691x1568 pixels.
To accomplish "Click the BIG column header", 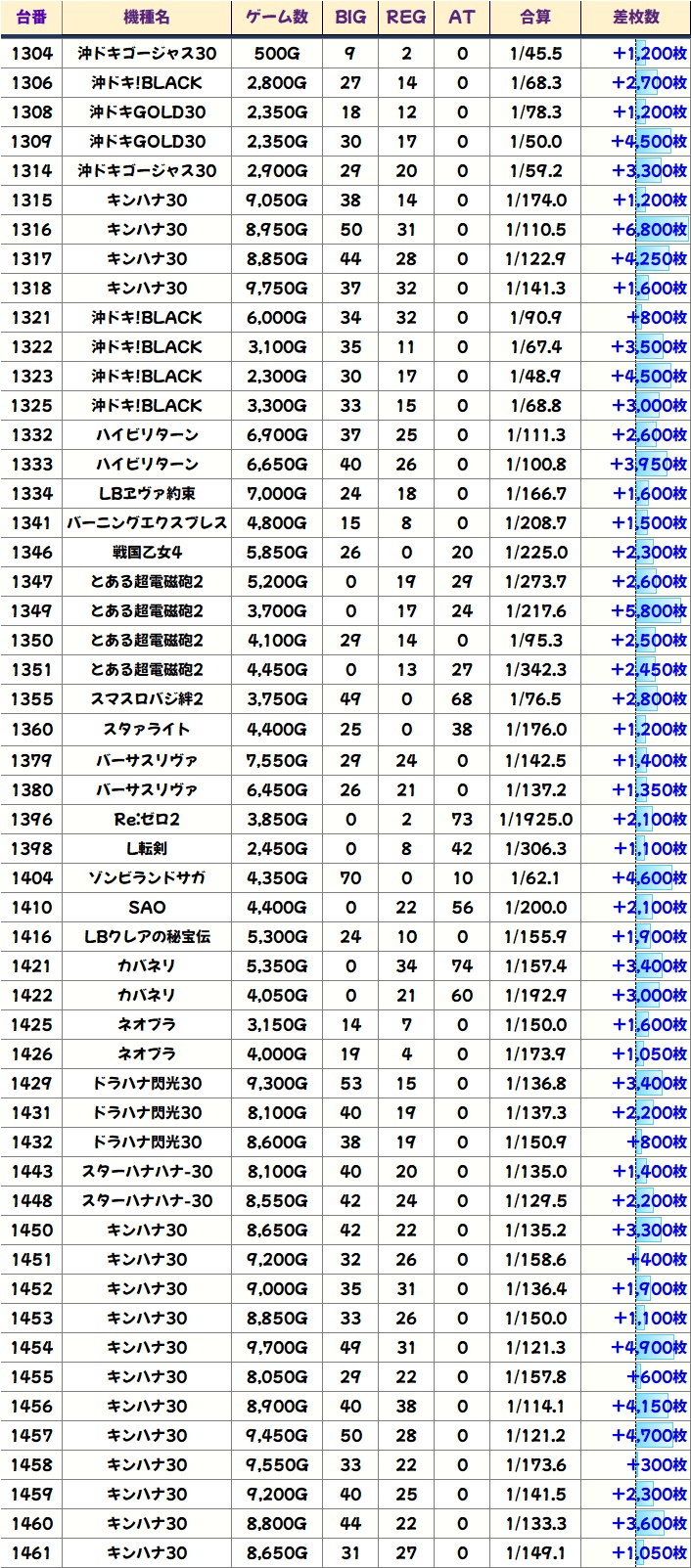I will pos(350,18).
